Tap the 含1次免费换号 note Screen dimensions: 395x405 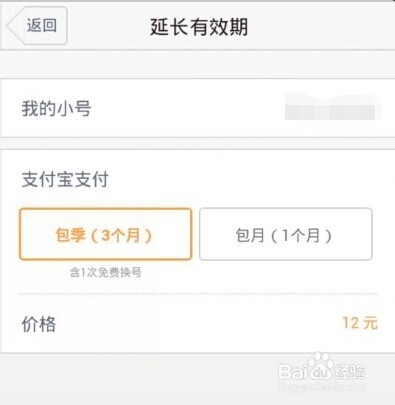(106, 272)
